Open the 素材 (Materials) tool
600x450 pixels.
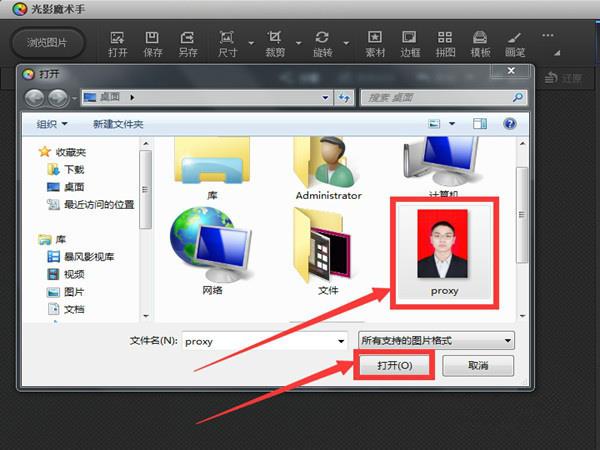pyautogui.click(x=375, y=43)
